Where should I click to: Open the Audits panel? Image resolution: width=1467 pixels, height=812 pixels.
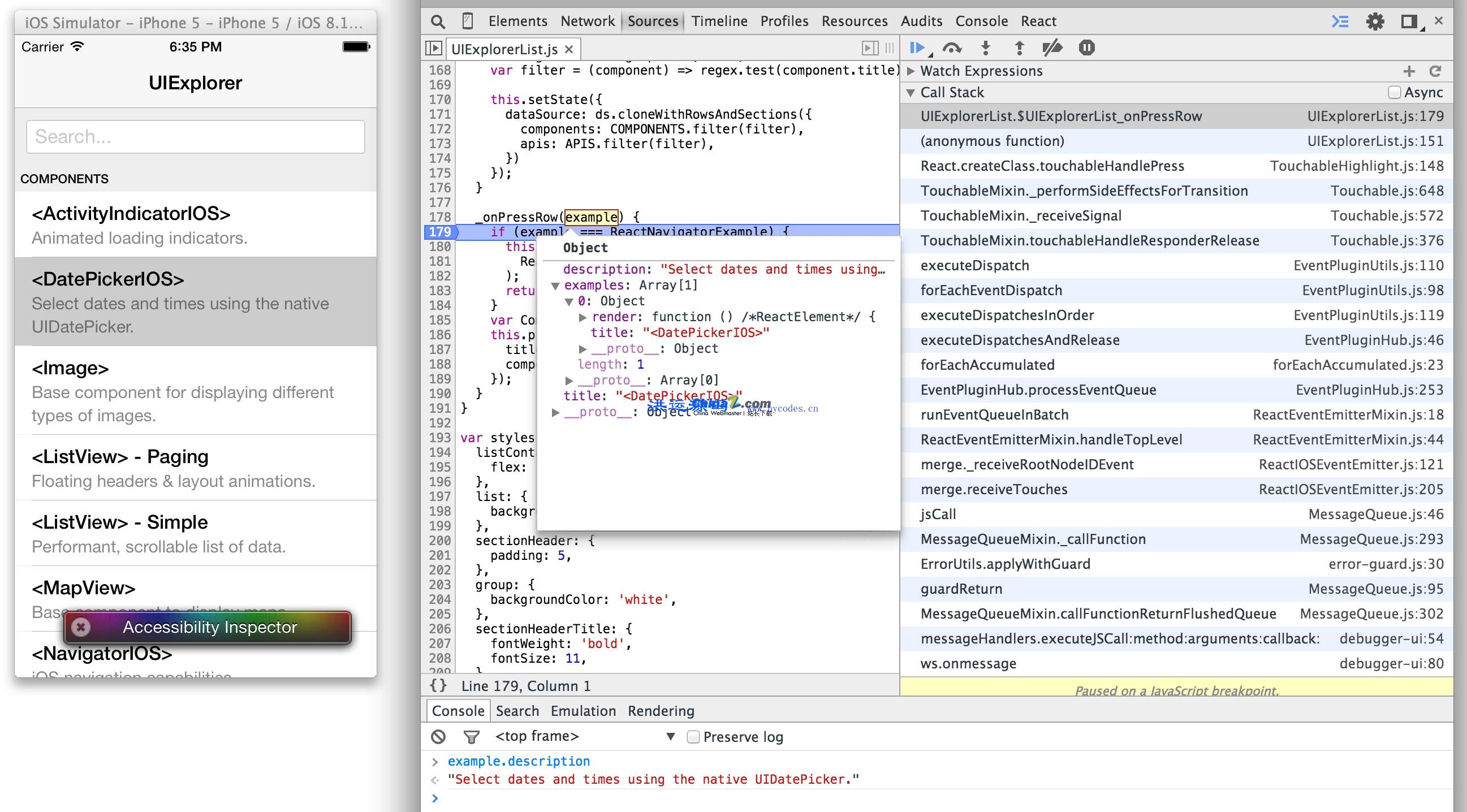click(921, 21)
